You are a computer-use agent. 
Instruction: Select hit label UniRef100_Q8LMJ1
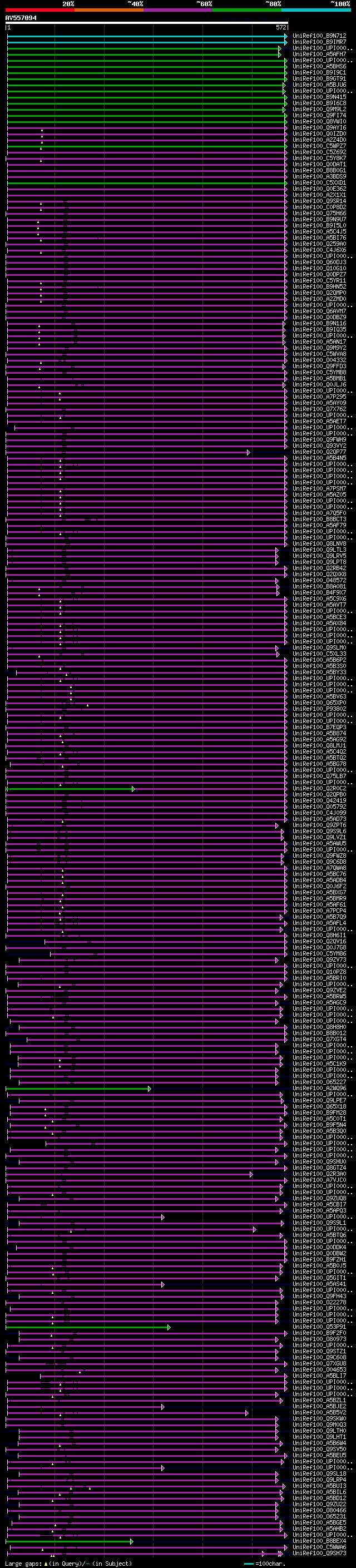pyautogui.click(x=319, y=745)
